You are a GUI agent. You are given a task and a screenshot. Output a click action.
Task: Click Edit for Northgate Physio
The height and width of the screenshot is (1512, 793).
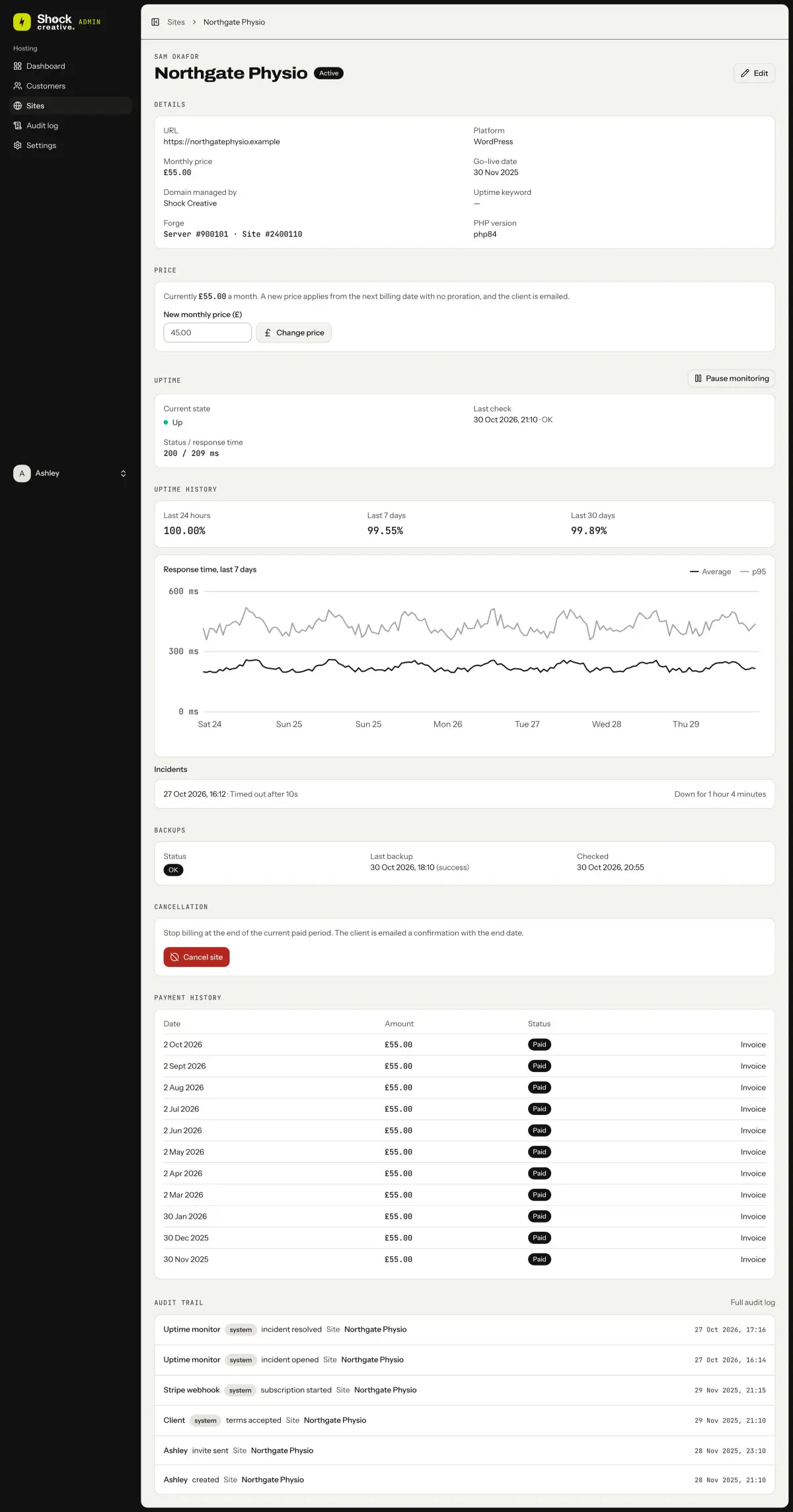point(754,73)
